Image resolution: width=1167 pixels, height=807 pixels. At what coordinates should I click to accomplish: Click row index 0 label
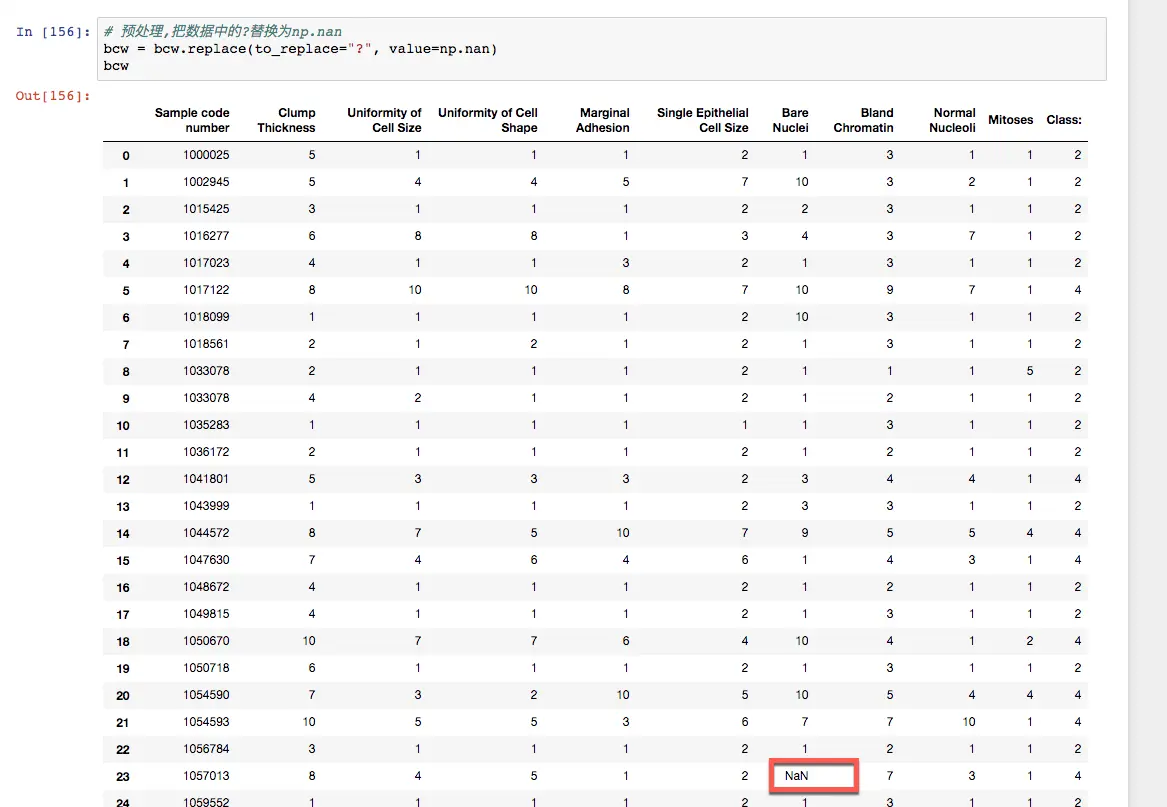coord(126,156)
